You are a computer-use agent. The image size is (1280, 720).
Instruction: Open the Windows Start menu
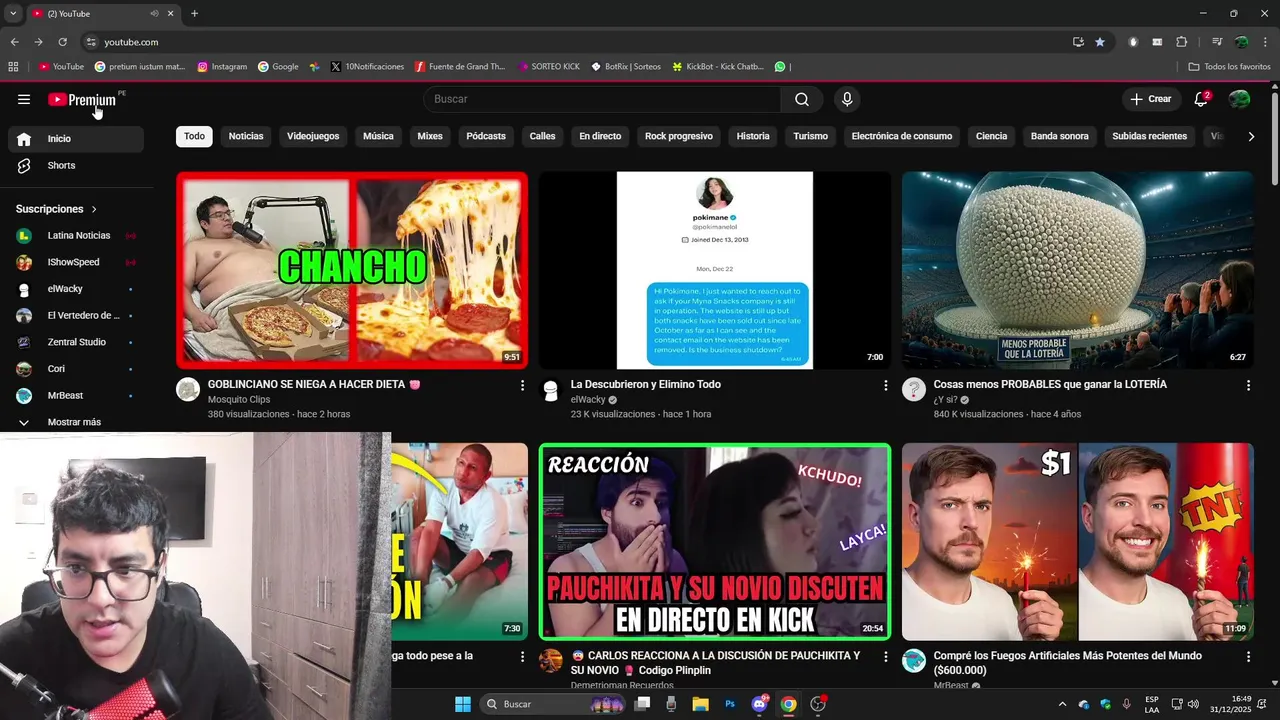pos(463,704)
